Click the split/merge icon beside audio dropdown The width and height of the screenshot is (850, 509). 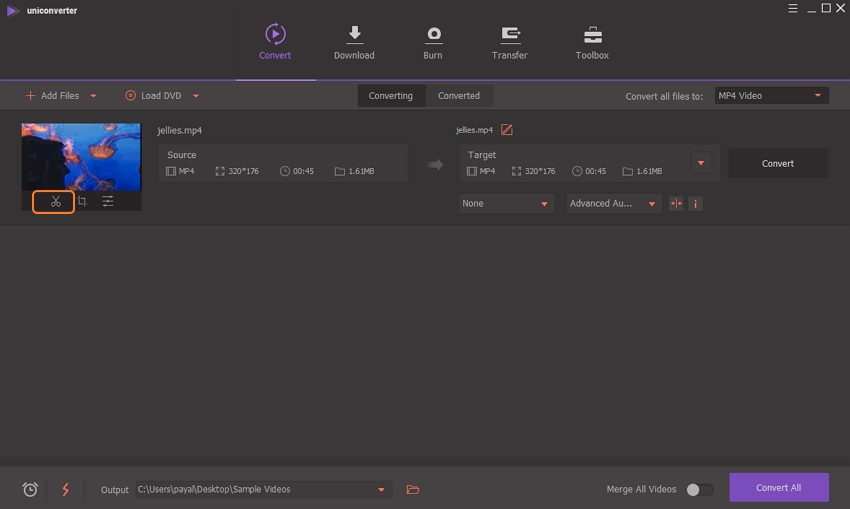click(676, 203)
